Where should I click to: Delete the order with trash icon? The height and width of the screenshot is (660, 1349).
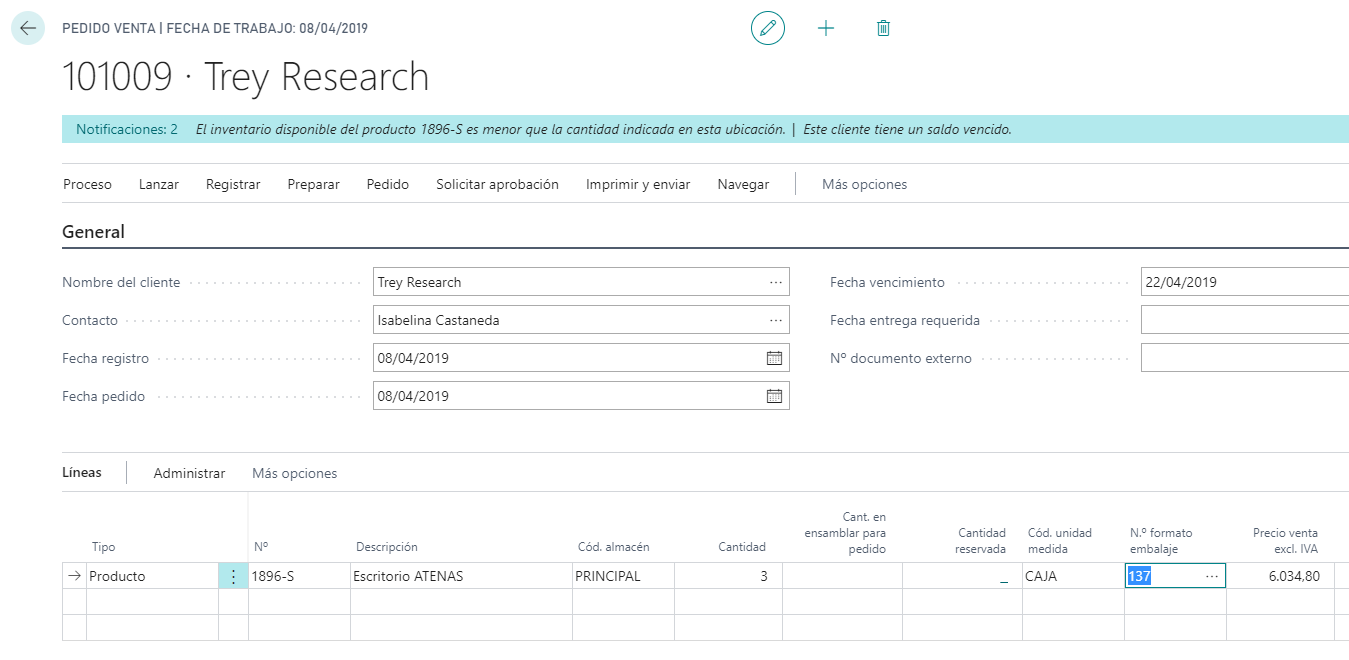click(883, 28)
